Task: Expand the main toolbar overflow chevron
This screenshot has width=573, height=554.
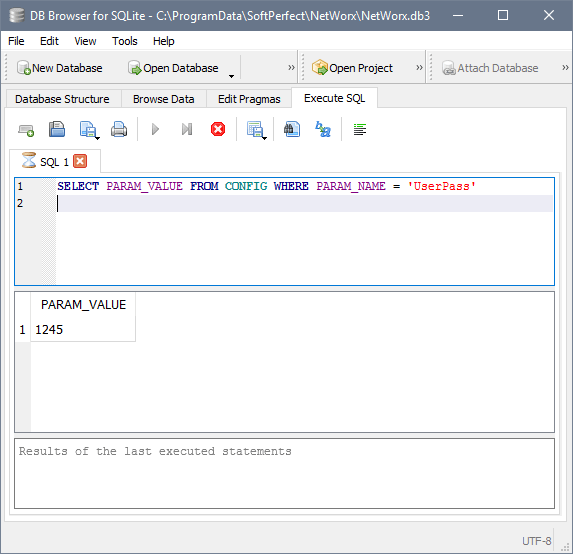Action: 291,68
